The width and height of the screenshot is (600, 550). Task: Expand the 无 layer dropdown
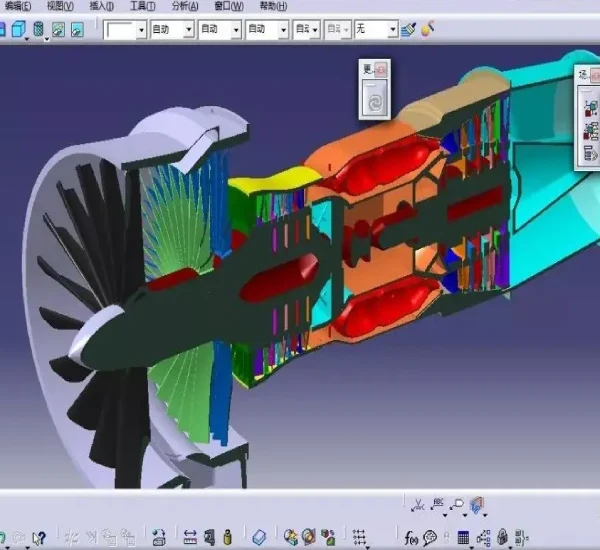[x=393, y=29]
